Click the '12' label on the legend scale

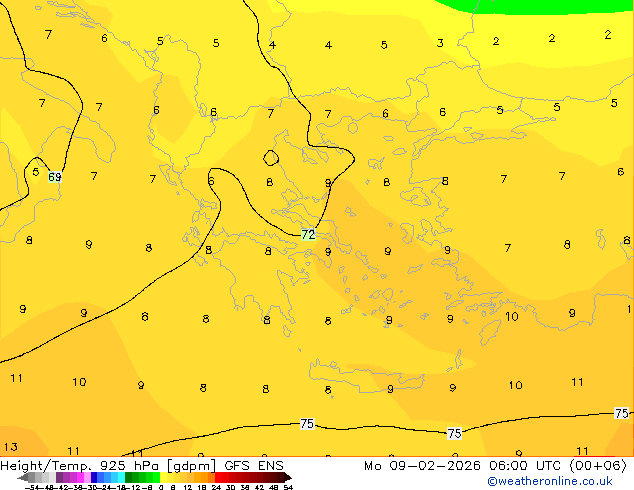coord(188,487)
